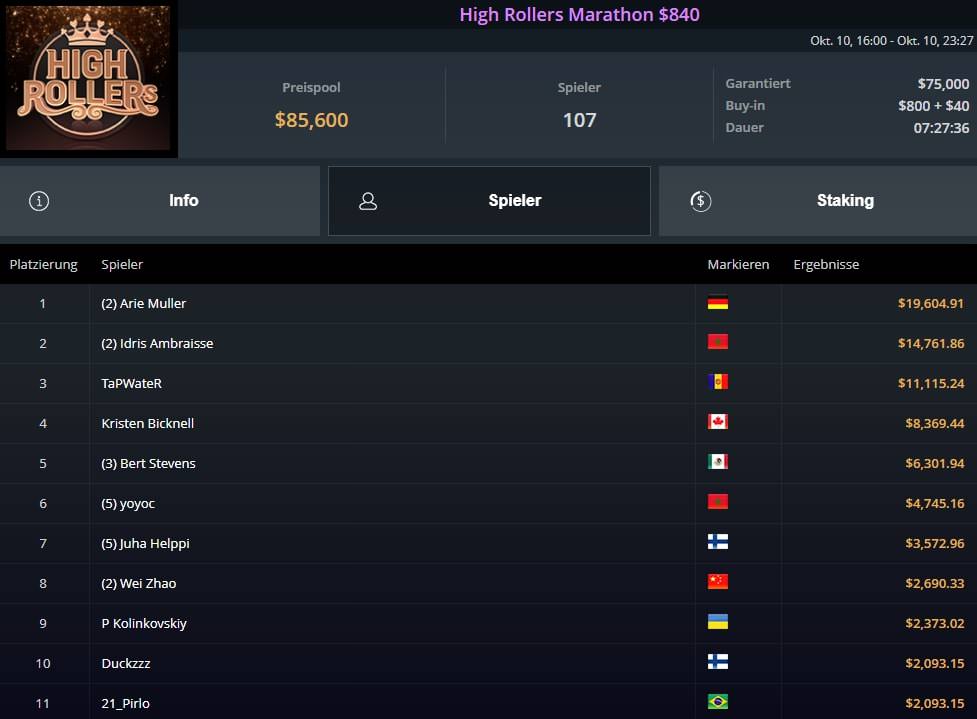Click the German flag next to Arie Muller
Viewport: 977px width, 719px height.
(717, 303)
